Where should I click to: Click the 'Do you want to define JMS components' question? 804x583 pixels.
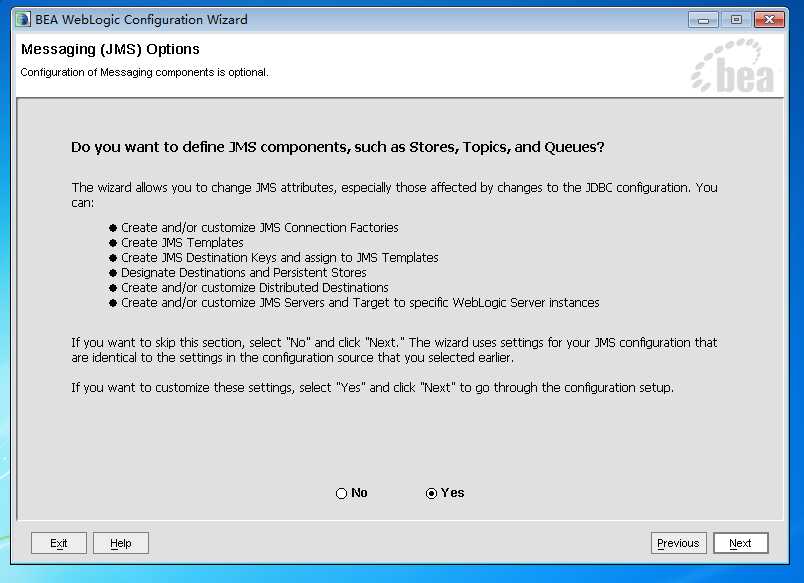(x=338, y=147)
